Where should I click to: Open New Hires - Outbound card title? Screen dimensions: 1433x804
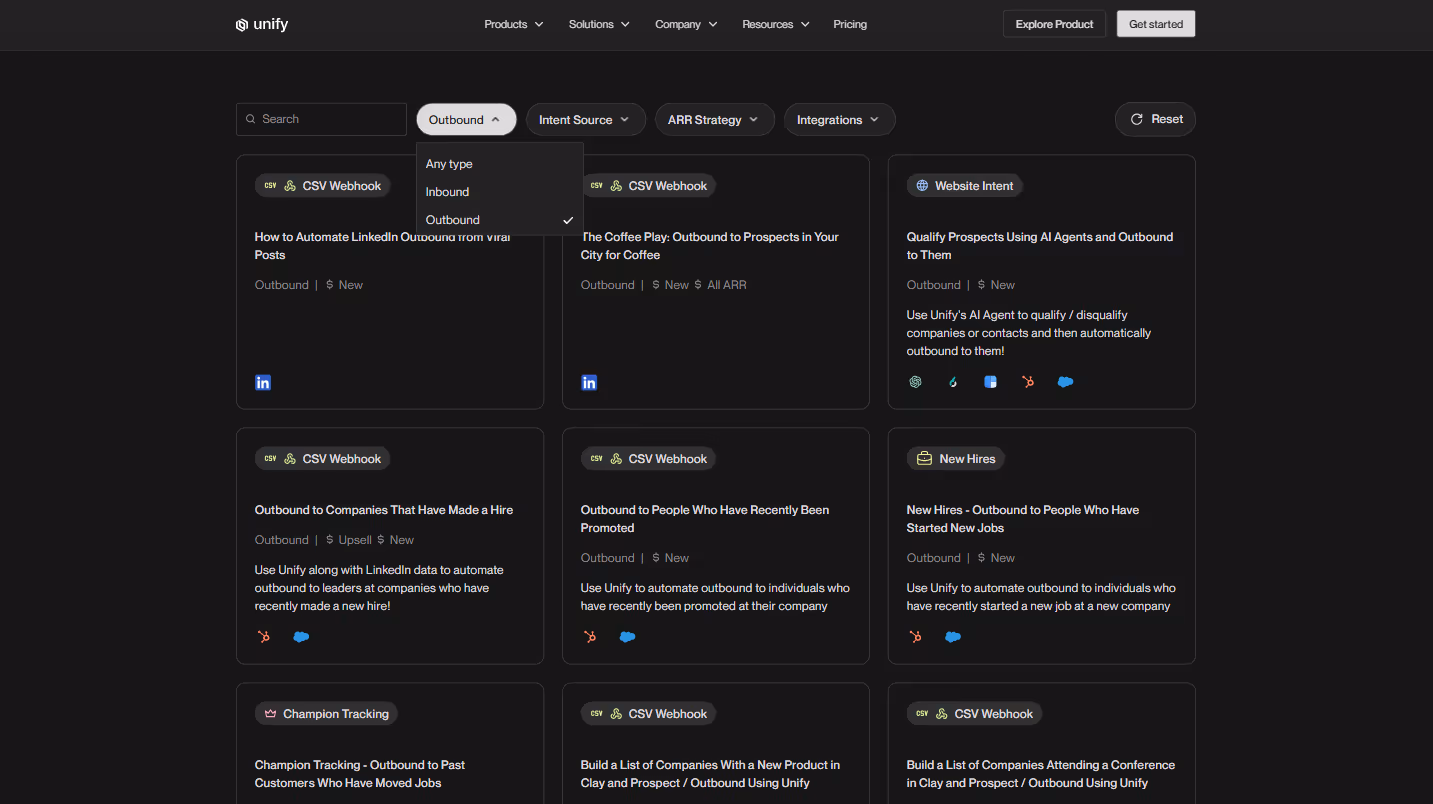(1023, 519)
